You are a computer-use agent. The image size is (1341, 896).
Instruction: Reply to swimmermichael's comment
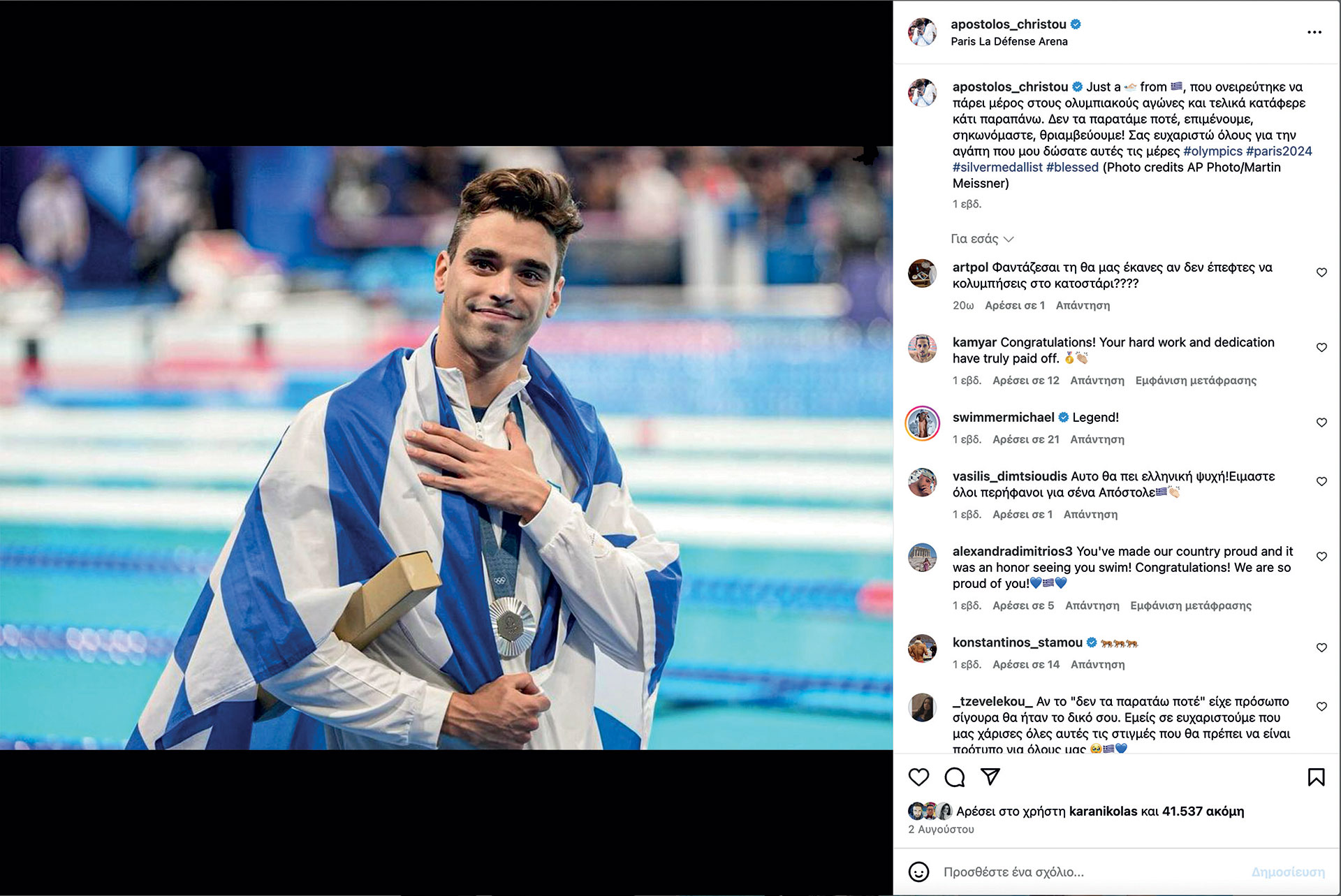click(x=1097, y=439)
